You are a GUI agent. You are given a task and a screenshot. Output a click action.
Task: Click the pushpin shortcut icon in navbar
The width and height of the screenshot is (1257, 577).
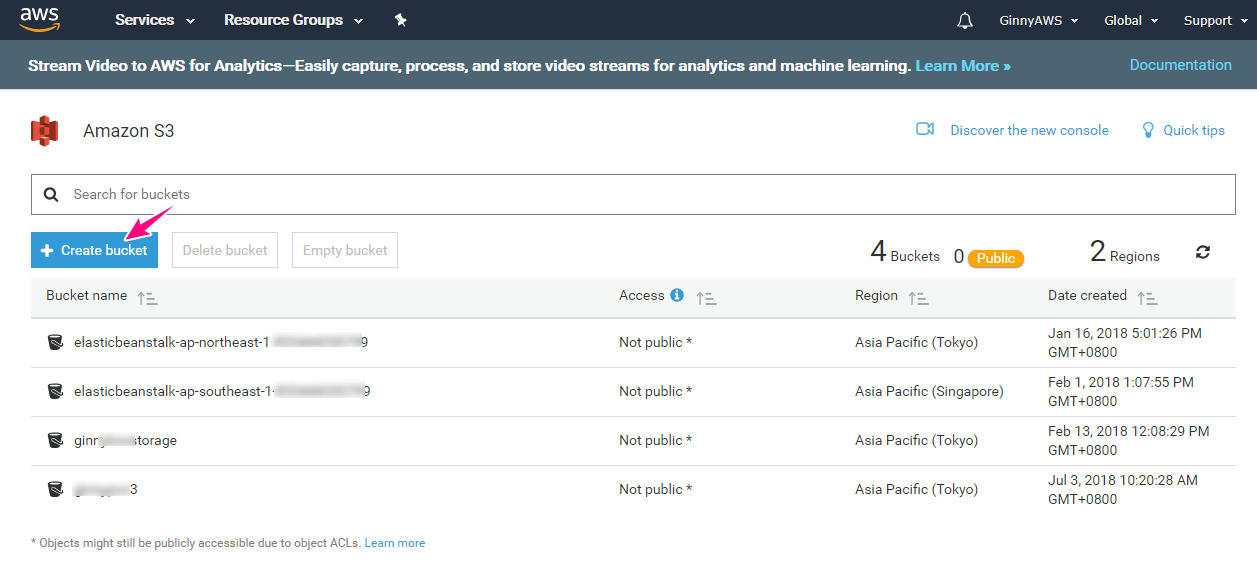[x=401, y=20]
